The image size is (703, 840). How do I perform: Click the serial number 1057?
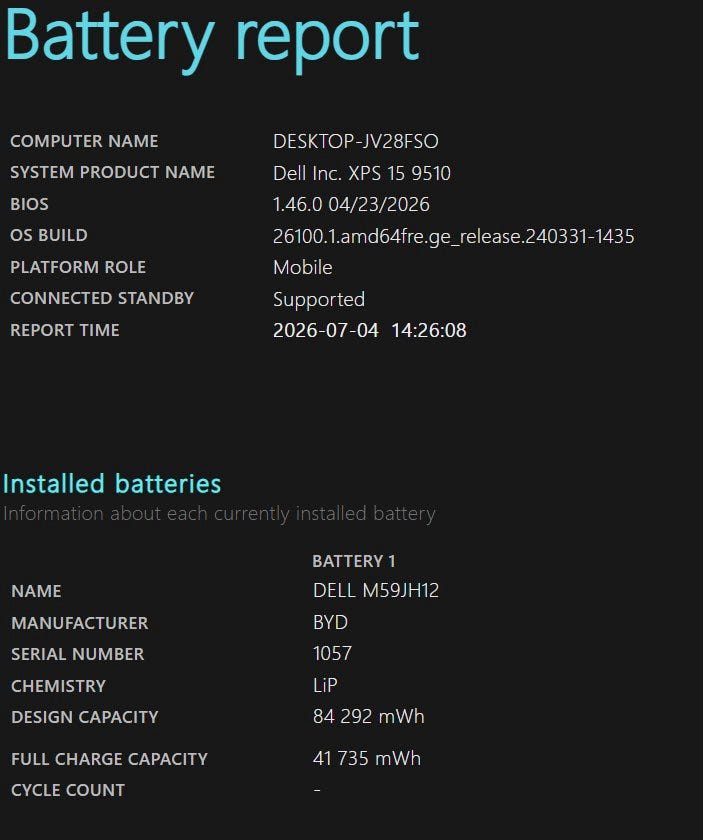click(332, 653)
